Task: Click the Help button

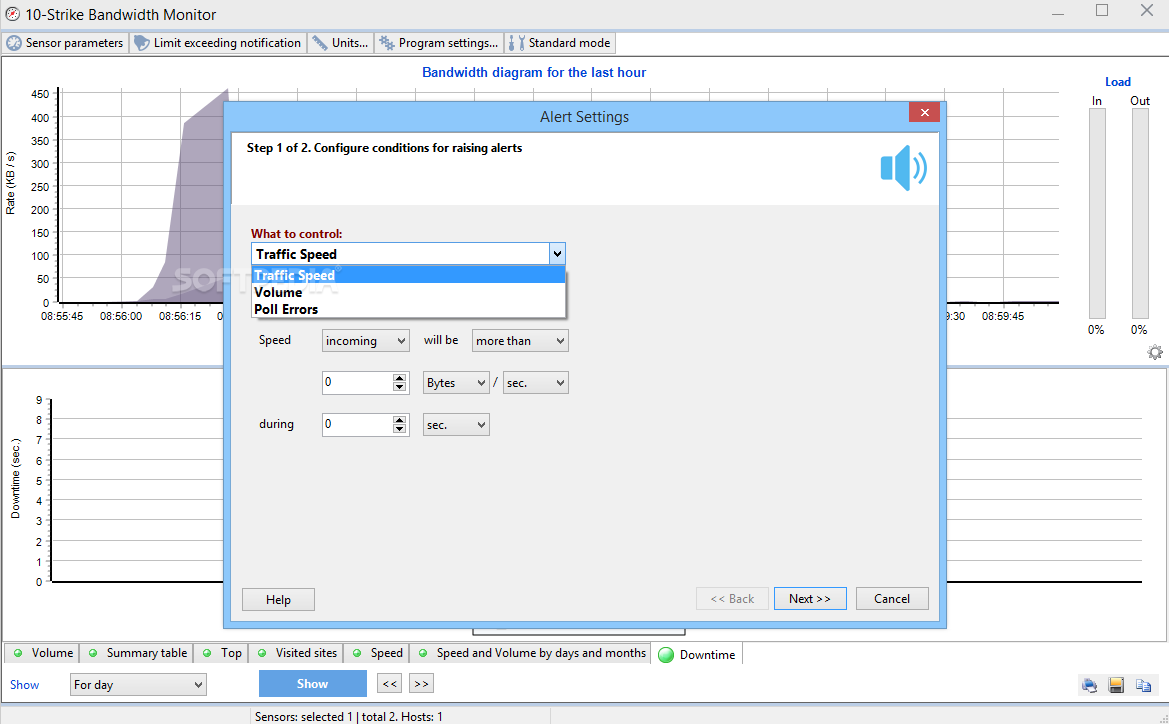Action: (x=278, y=599)
